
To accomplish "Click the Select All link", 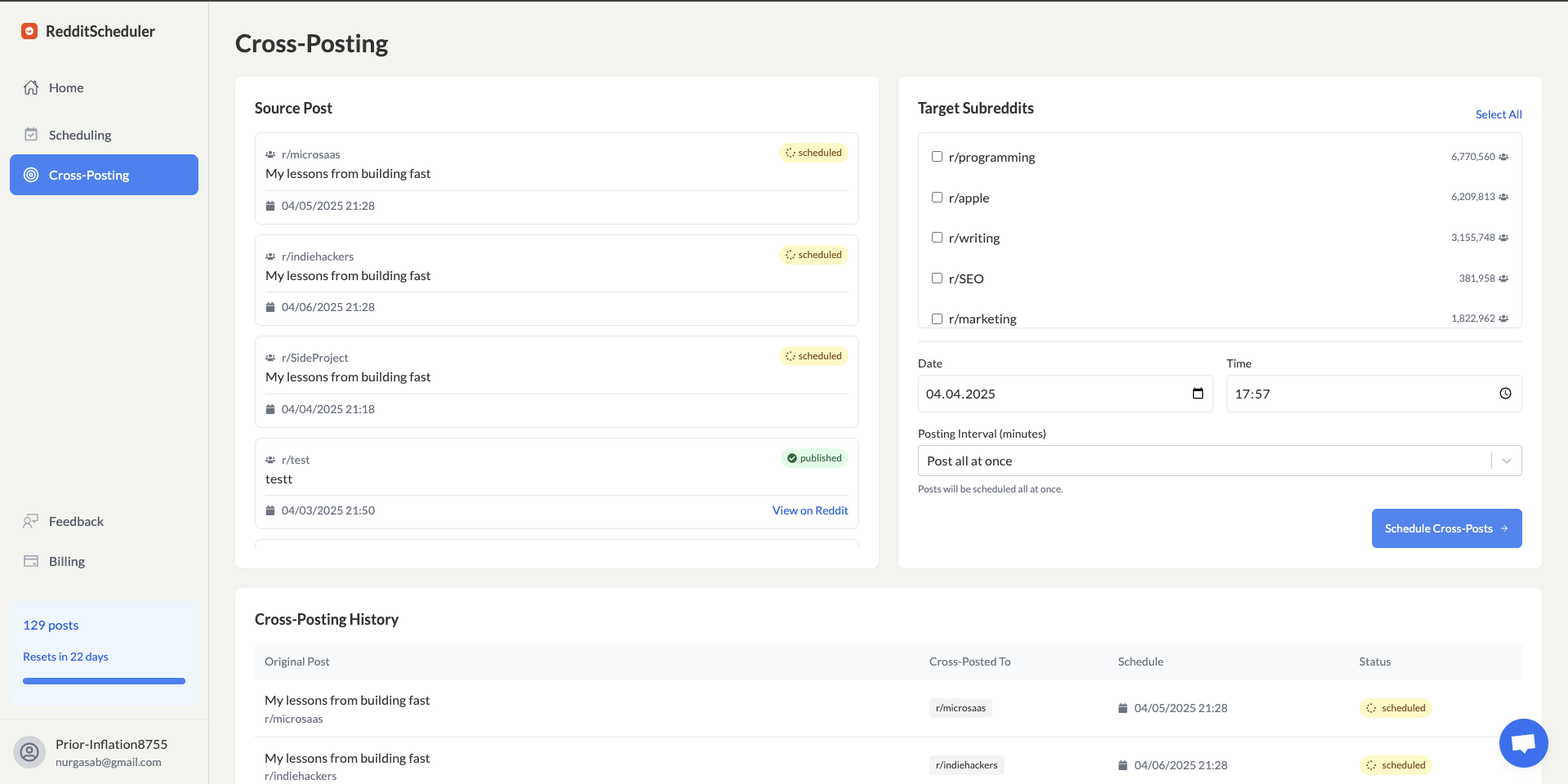I will pyautogui.click(x=1499, y=114).
